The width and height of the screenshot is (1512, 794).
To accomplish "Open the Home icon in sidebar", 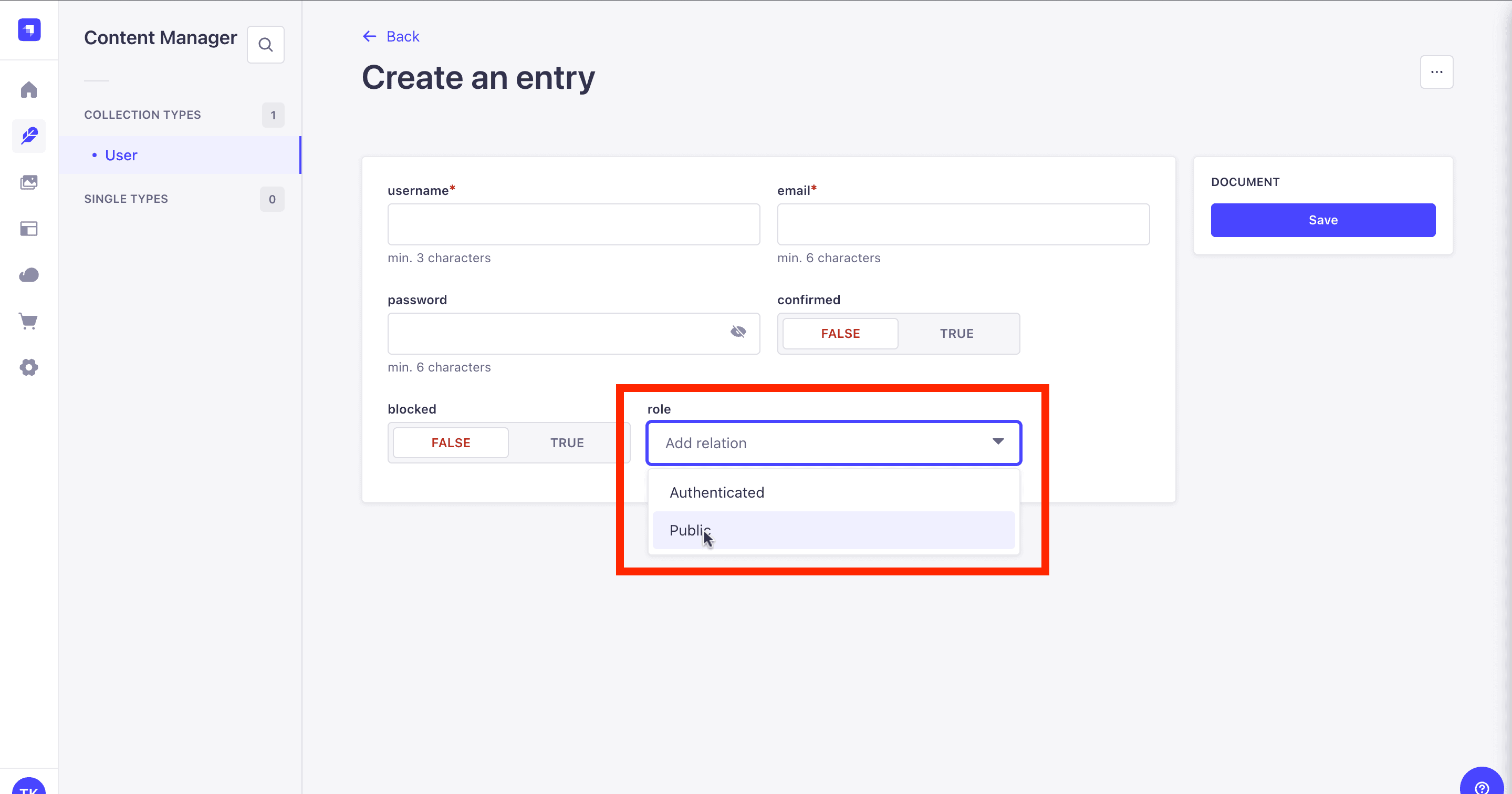I will 29,90.
